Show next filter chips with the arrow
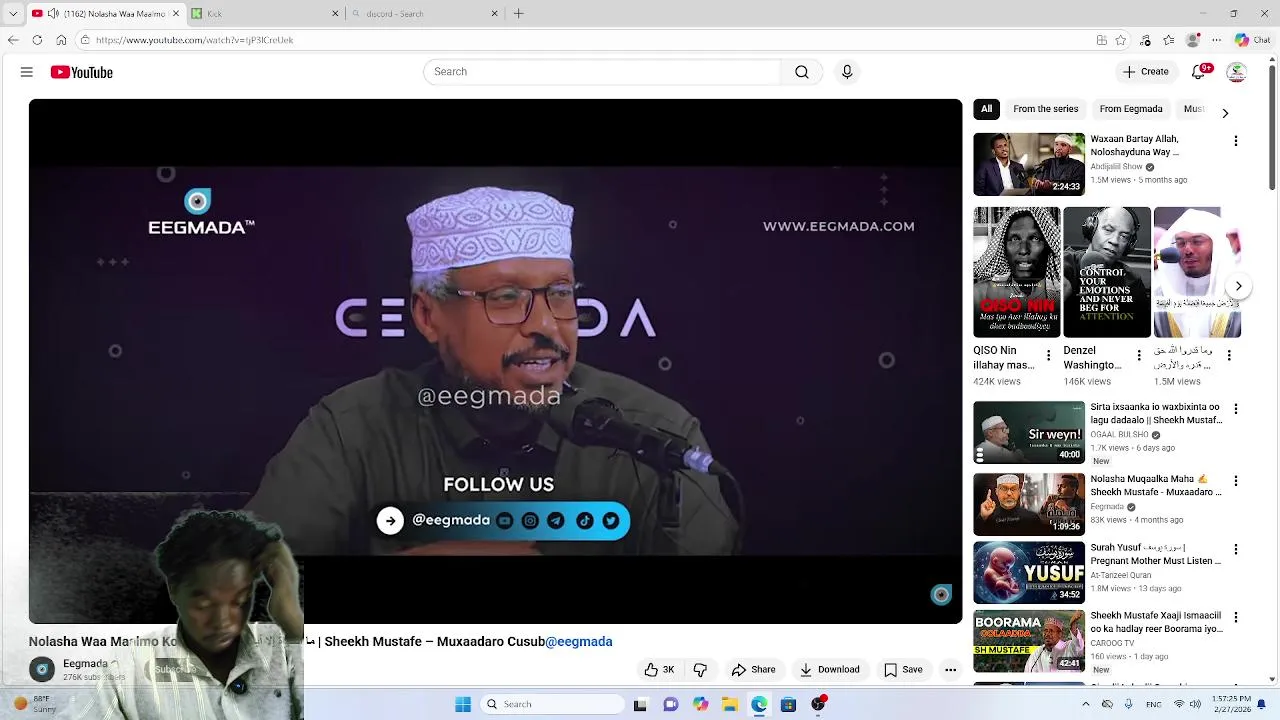This screenshot has height=720, width=1280. (1225, 113)
